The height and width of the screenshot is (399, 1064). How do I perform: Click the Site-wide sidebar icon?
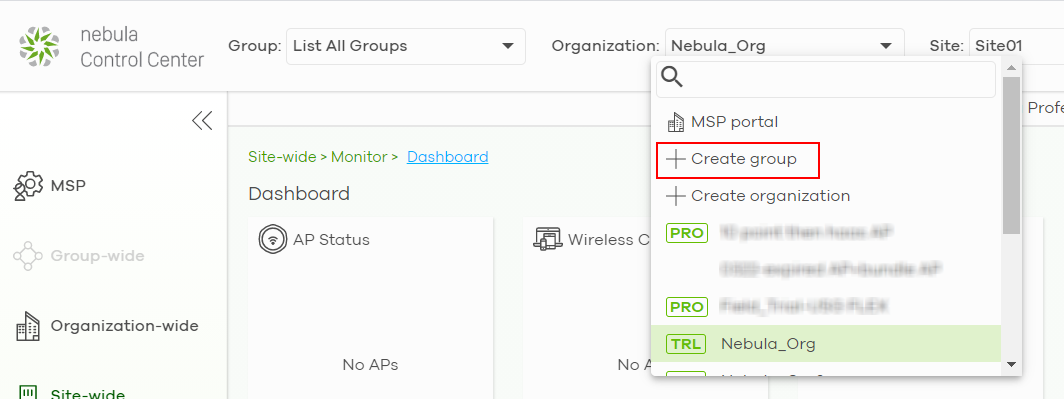coord(28,392)
